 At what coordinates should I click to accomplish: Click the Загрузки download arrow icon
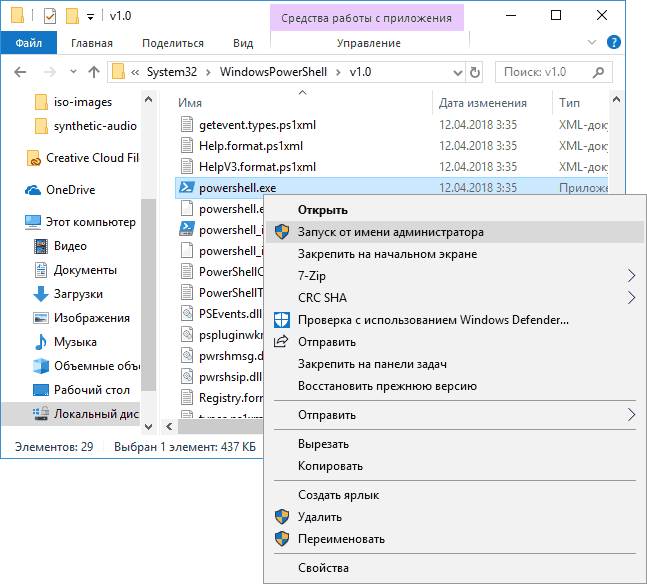point(41,294)
